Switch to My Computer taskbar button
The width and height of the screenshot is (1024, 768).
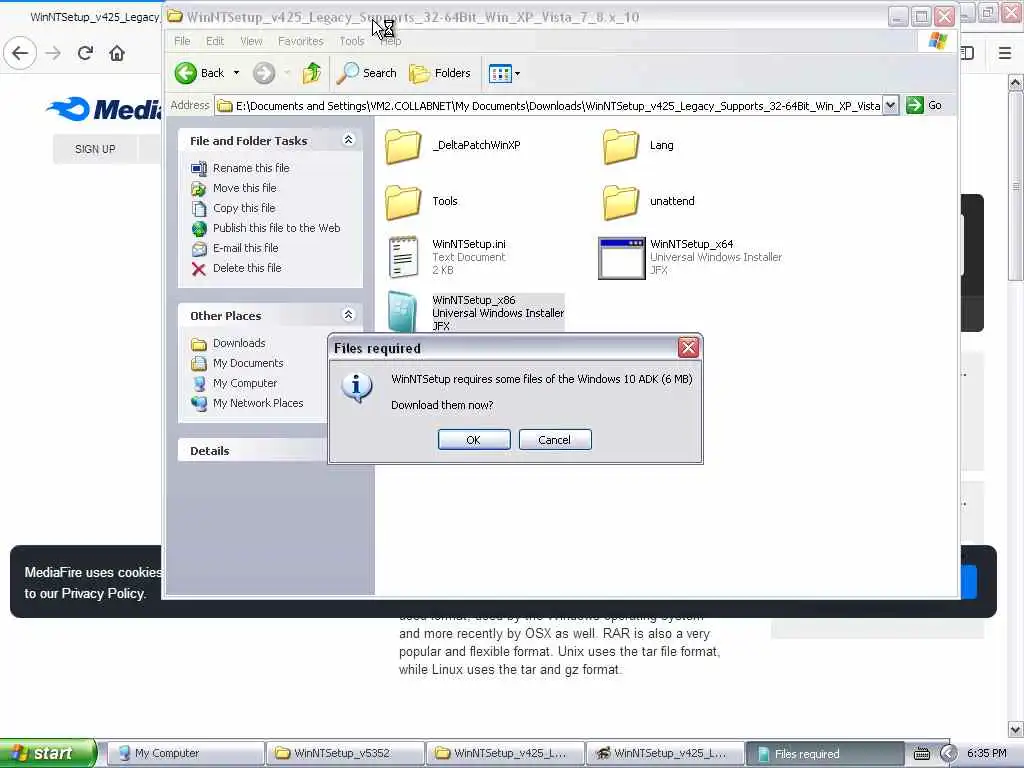(x=185, y=753)
